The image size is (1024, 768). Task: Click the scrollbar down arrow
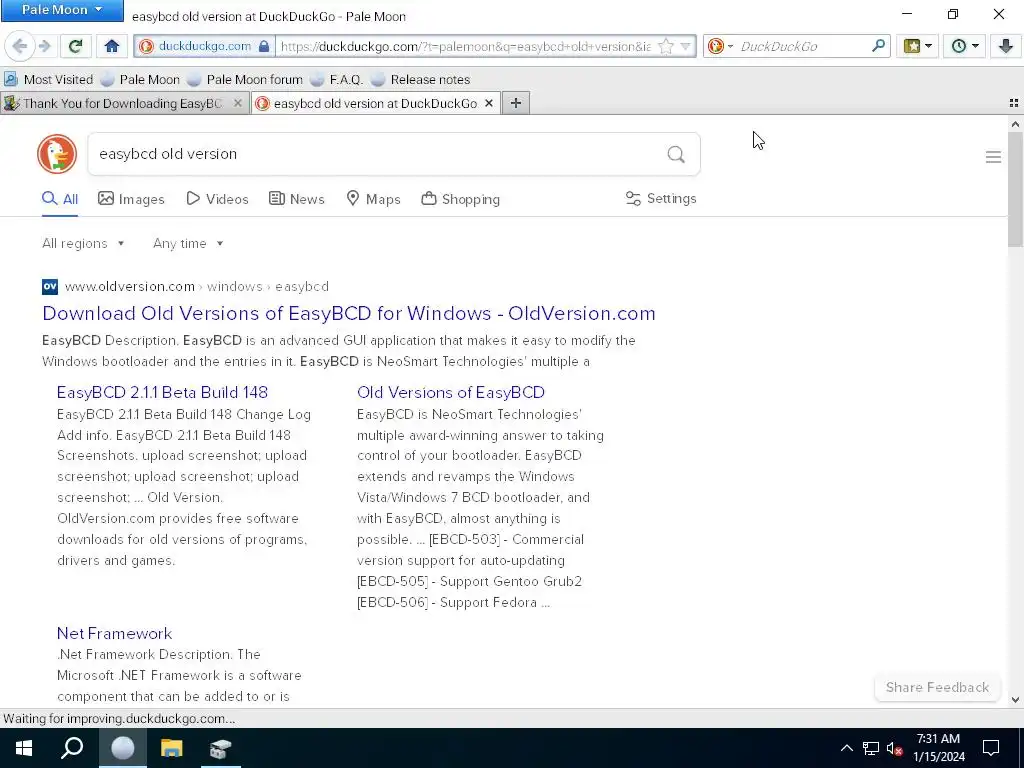pyautogui.click(x=1015, y=700)
